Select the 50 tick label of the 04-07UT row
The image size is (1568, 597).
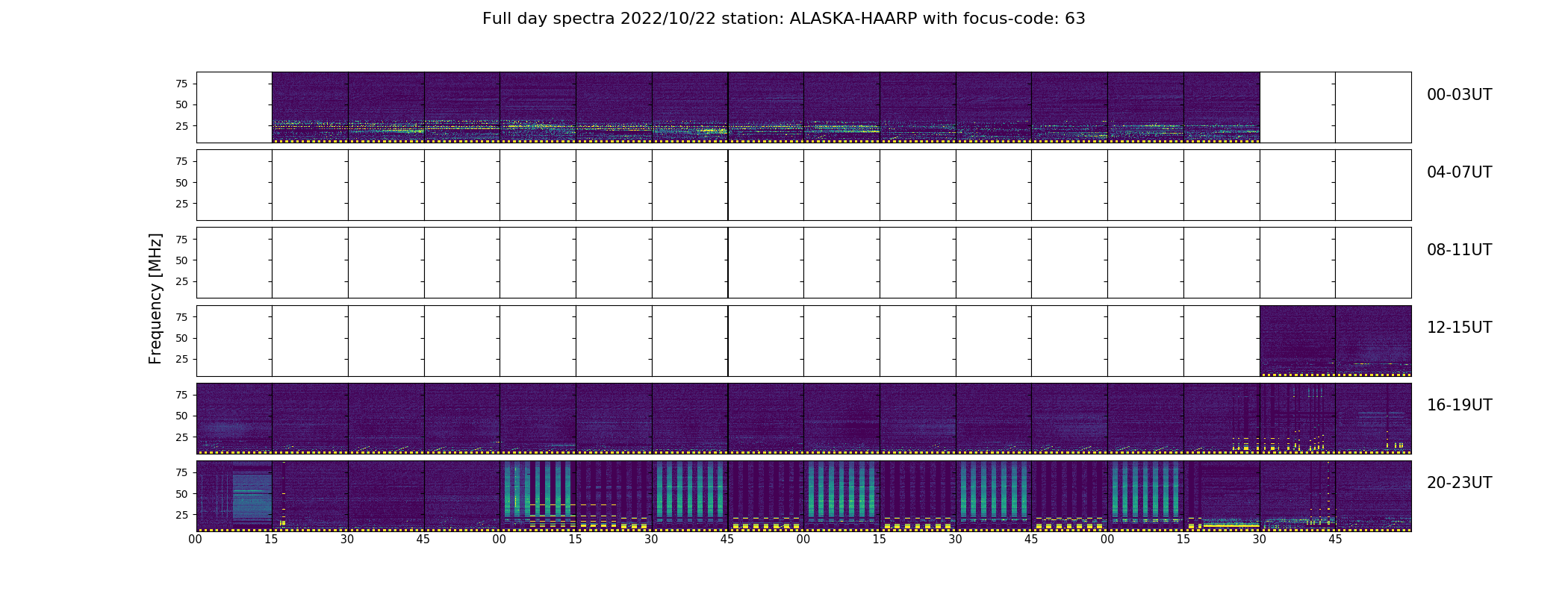click(x=181, y=183)
